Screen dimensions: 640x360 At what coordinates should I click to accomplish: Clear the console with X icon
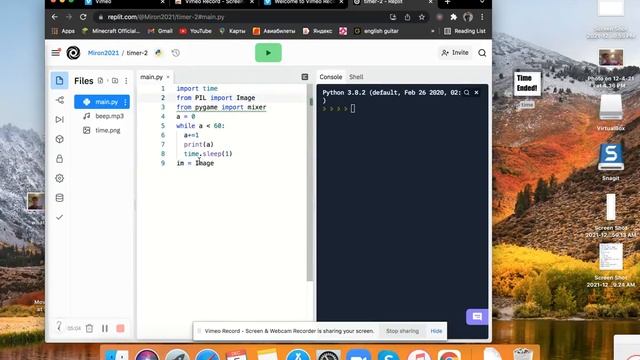click(x=476, y=93)
